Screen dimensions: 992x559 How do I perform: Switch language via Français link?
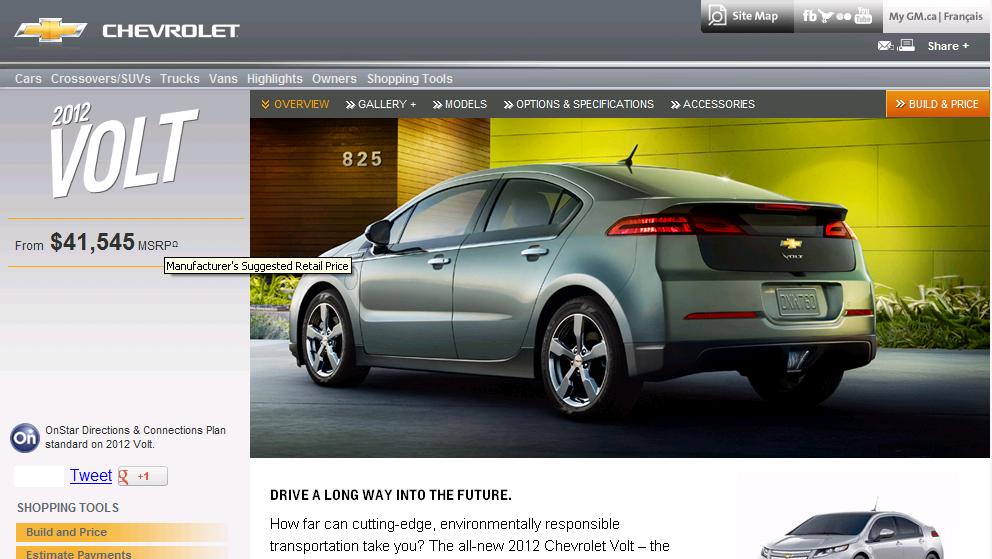pyautogui.click(x=963, y=16)
